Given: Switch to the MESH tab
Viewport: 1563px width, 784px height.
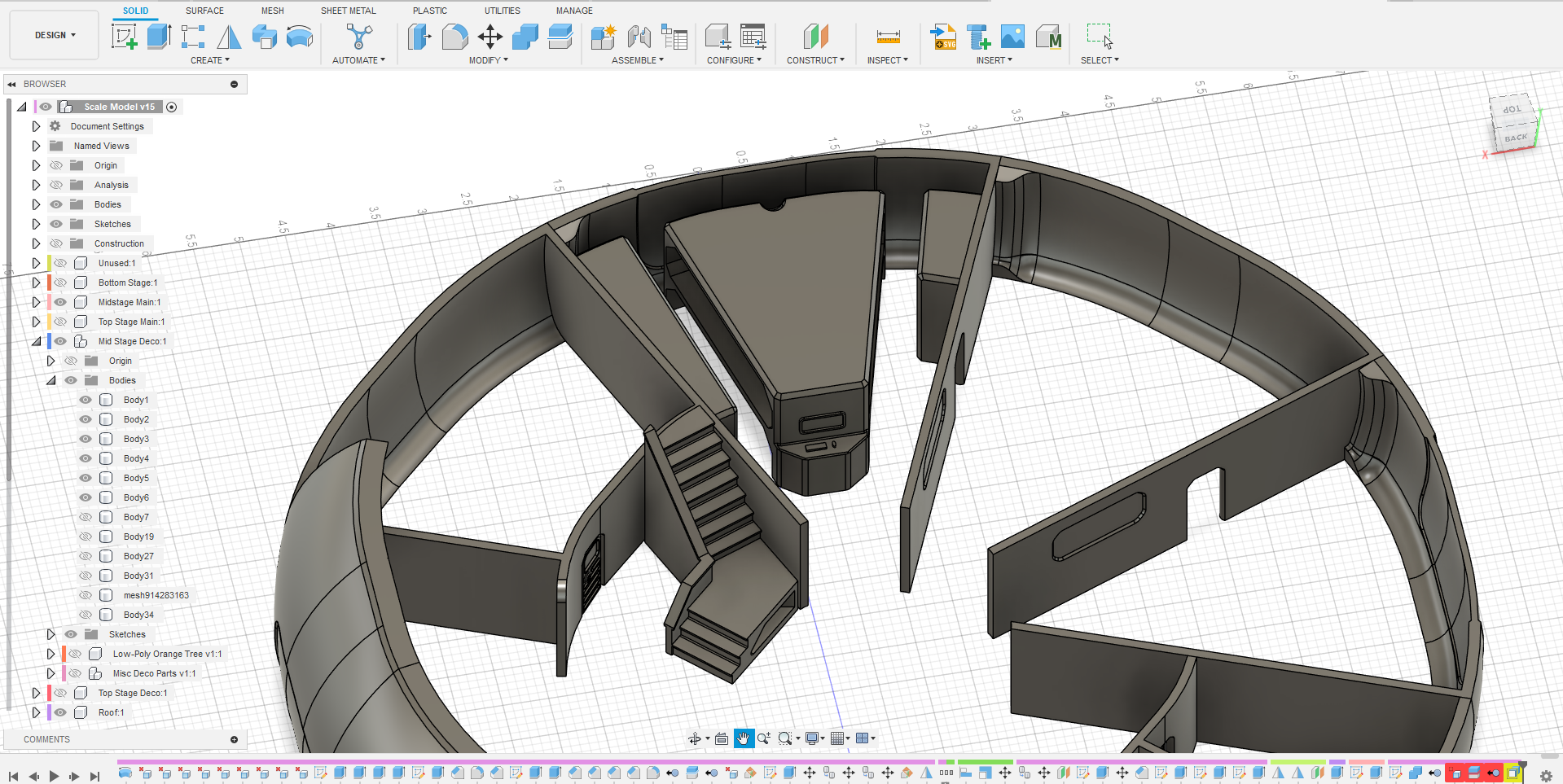Looking at the screenshot, I should point(273,11).
